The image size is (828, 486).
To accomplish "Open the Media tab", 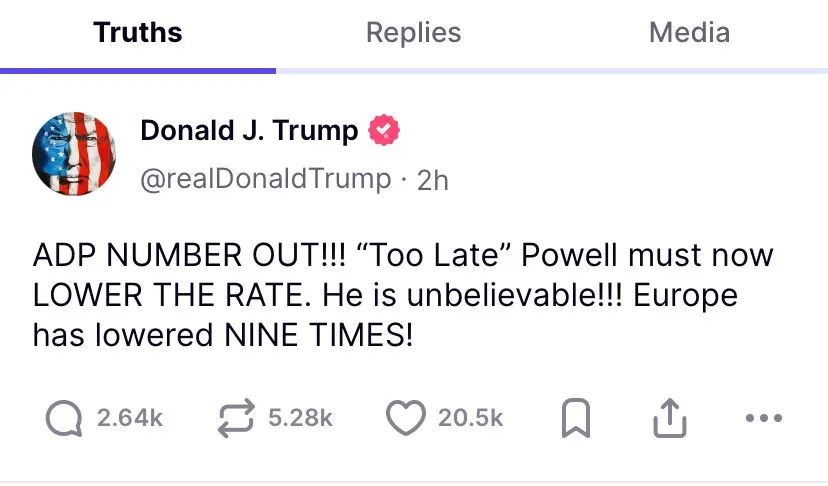I will click(x=689, y=32).
